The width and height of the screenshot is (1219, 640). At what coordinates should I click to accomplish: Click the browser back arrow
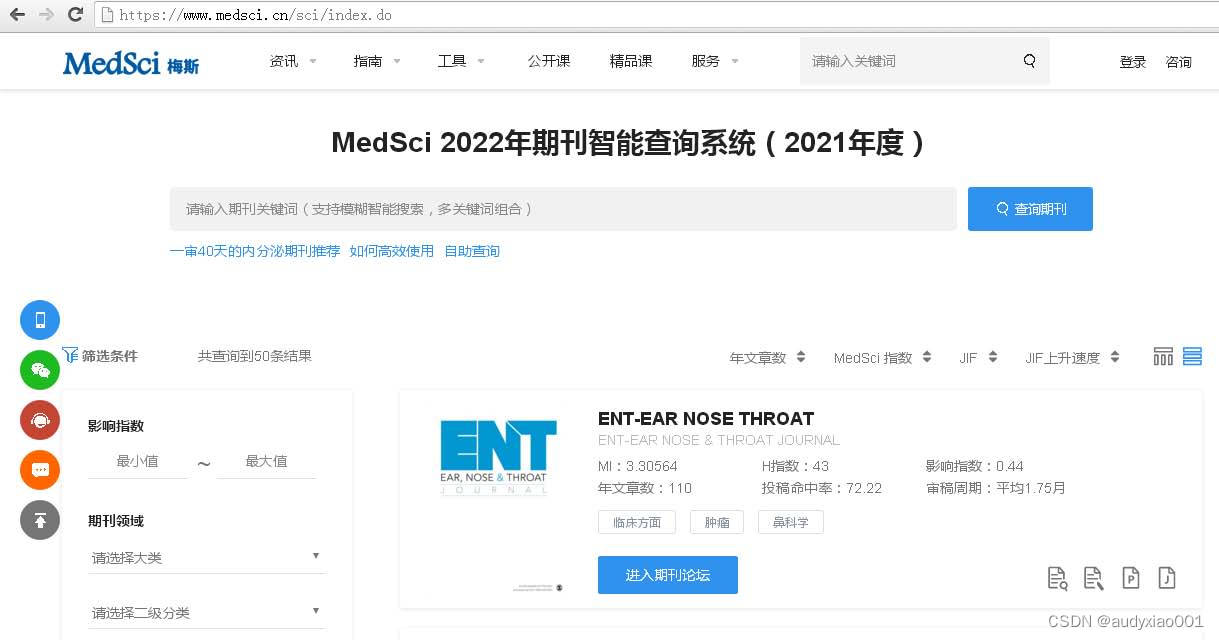pyautogui.click(x=17, y=15)
